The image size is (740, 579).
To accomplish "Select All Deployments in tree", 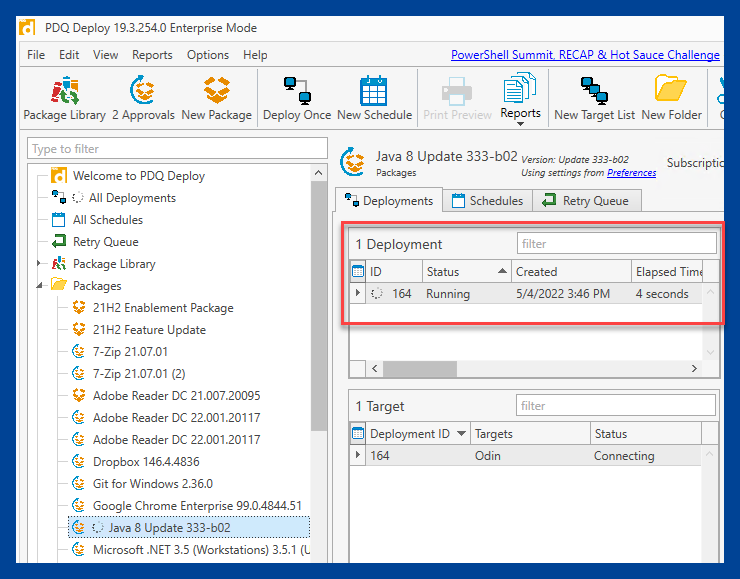I will [x=132, y=198].
